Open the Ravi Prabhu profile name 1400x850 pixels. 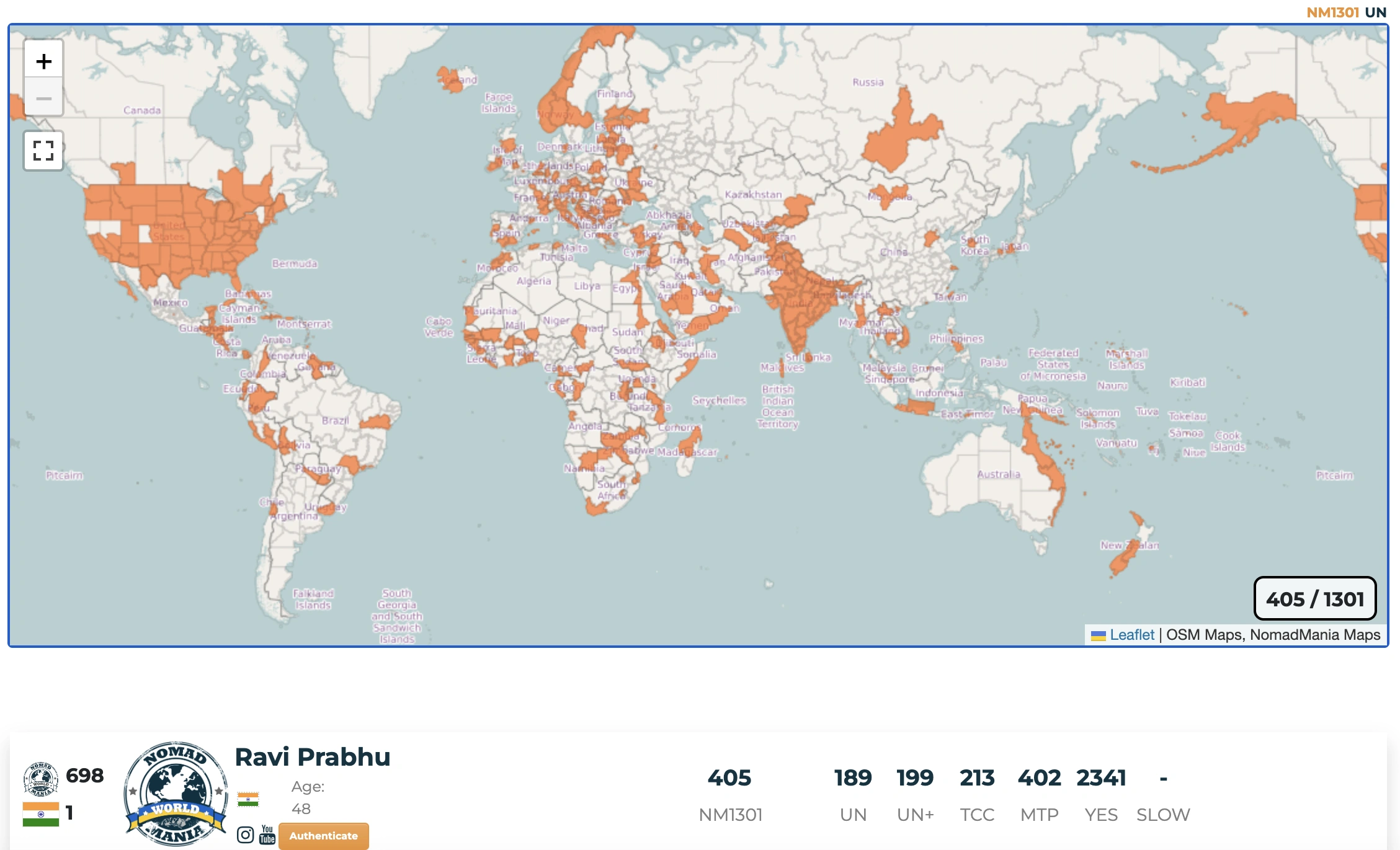(313, 757)
